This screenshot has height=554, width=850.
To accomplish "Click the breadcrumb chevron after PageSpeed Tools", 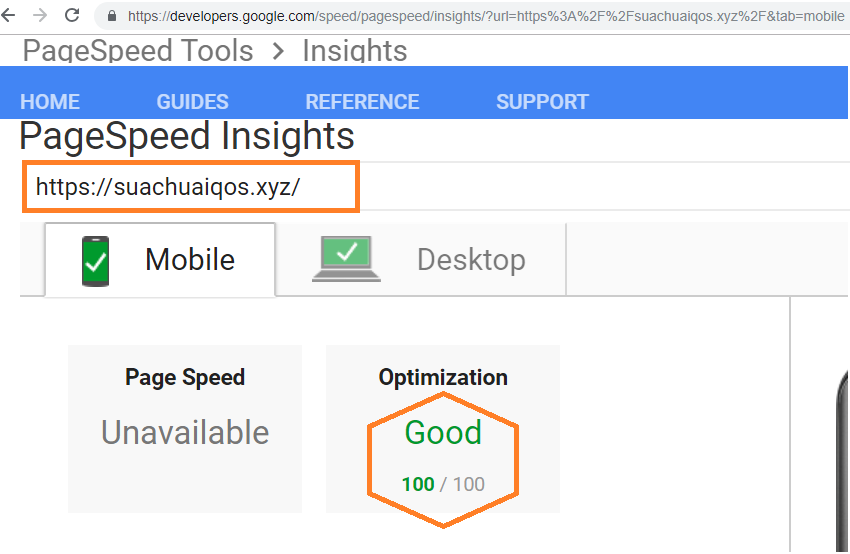I will [278, 51].
